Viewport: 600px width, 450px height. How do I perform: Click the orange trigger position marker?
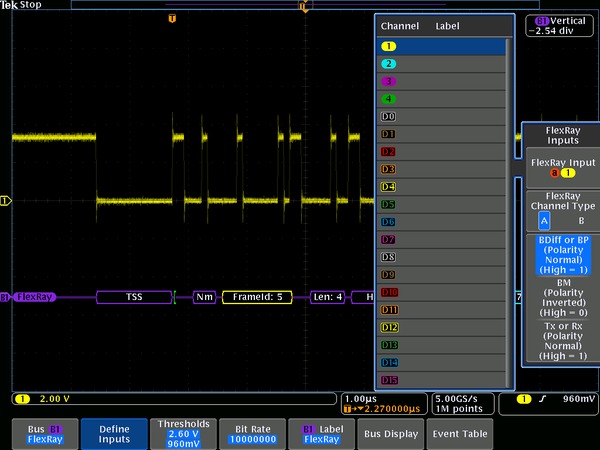coord(172,18)
